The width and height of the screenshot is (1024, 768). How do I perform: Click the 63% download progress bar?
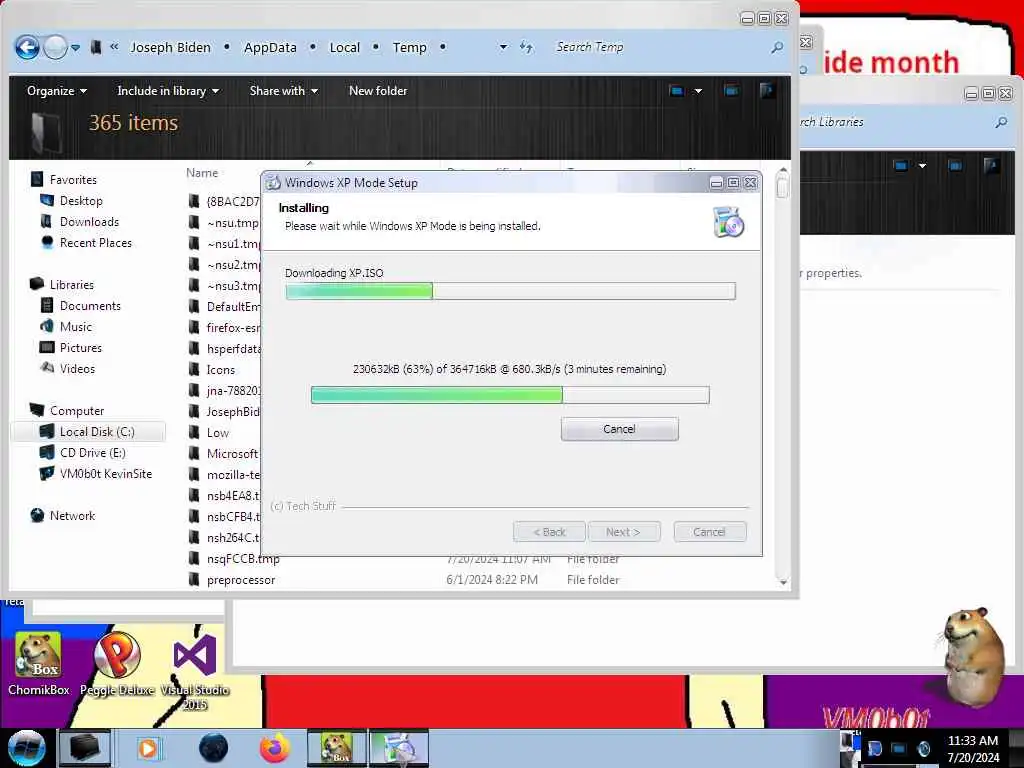click(510, 394)
